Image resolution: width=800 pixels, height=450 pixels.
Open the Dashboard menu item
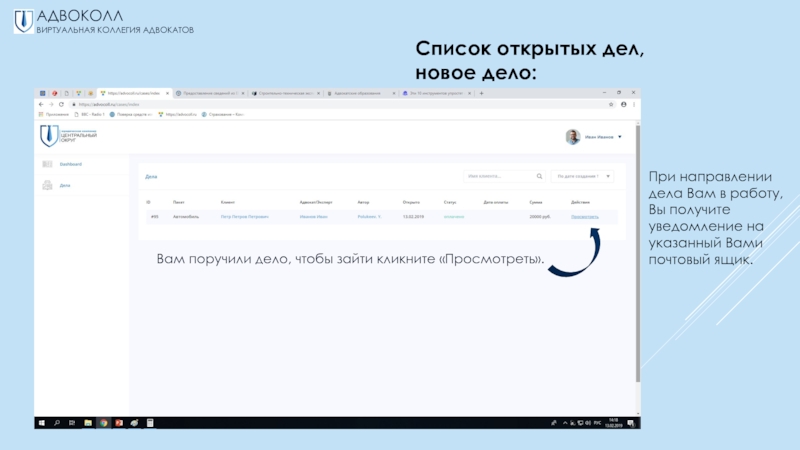click(70, 164)
